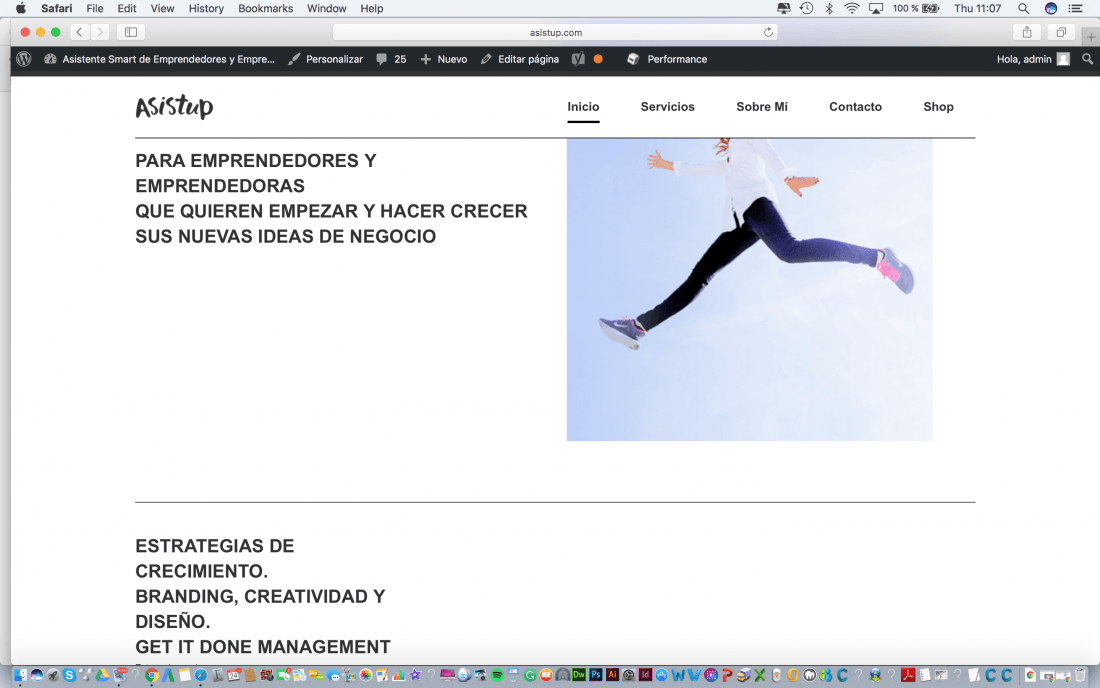
Task: Go forward in Safari history
Action: click(100, 32)
